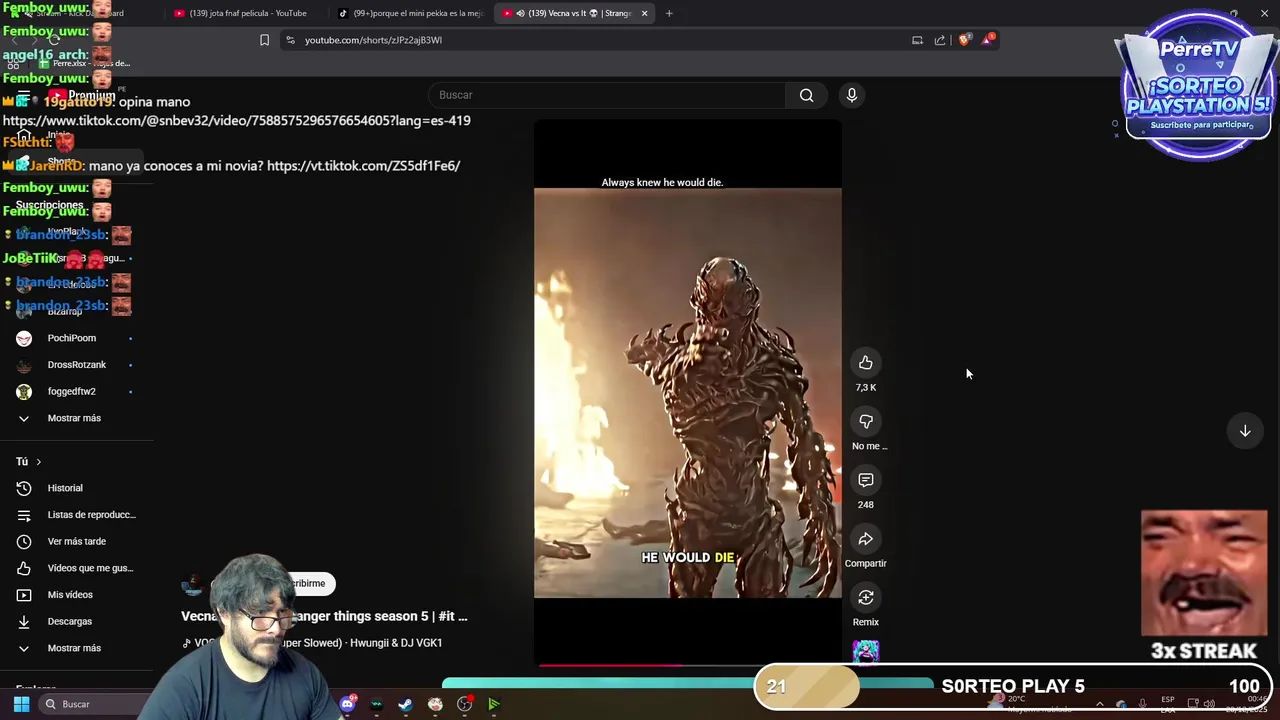Click the tiktok.com/@snbev32 chat link text

(237, 120)
